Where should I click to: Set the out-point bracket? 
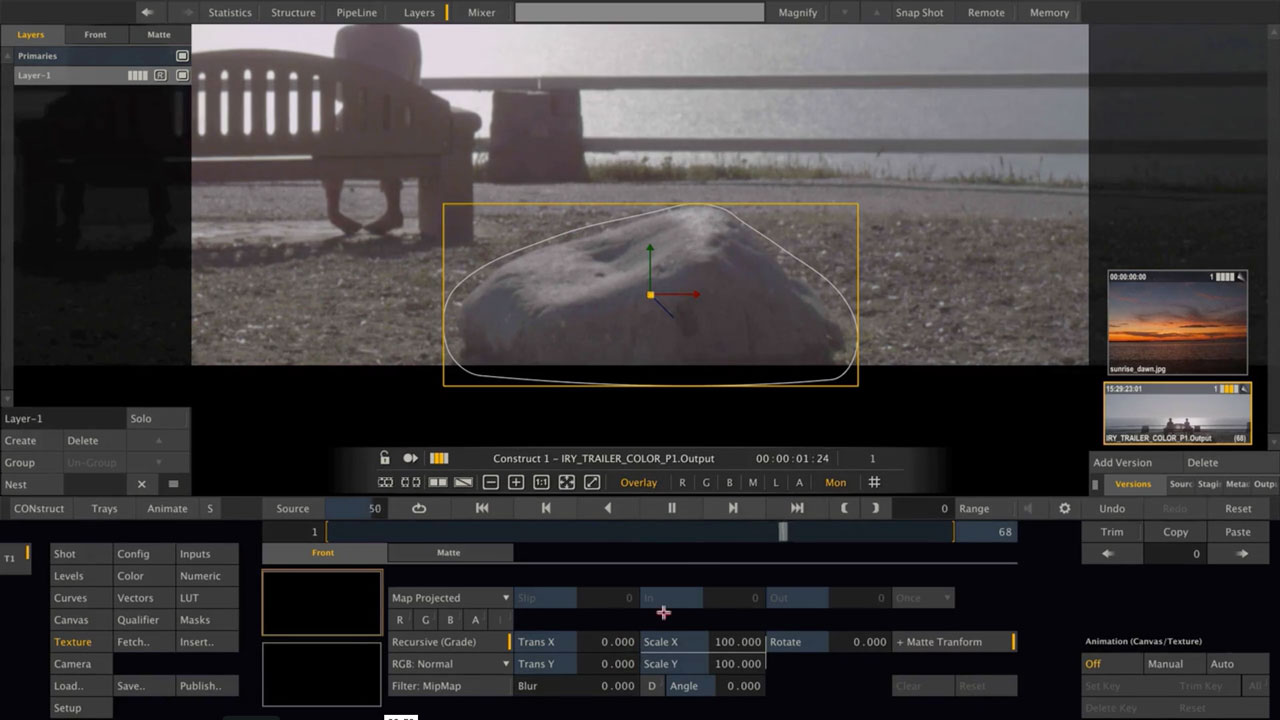pos(875,508)
